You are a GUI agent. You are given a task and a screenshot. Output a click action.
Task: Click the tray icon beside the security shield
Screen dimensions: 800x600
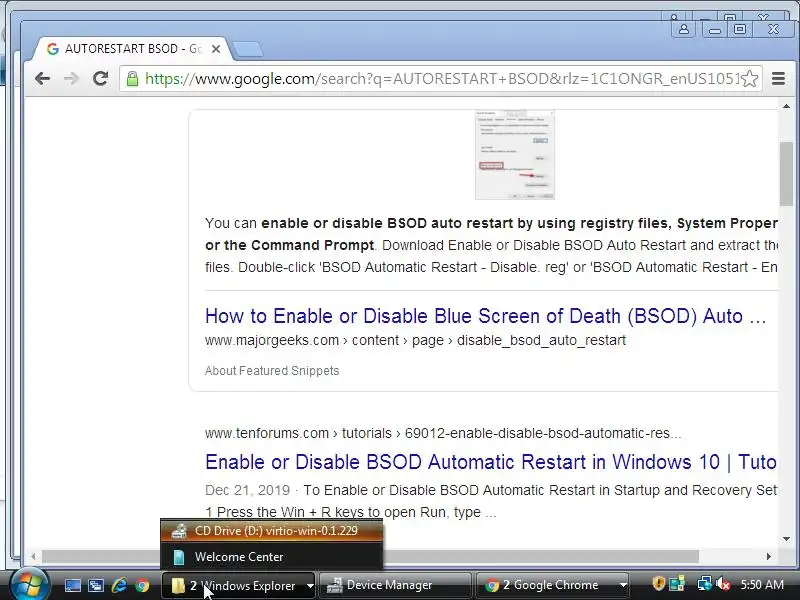pos(678,583)
